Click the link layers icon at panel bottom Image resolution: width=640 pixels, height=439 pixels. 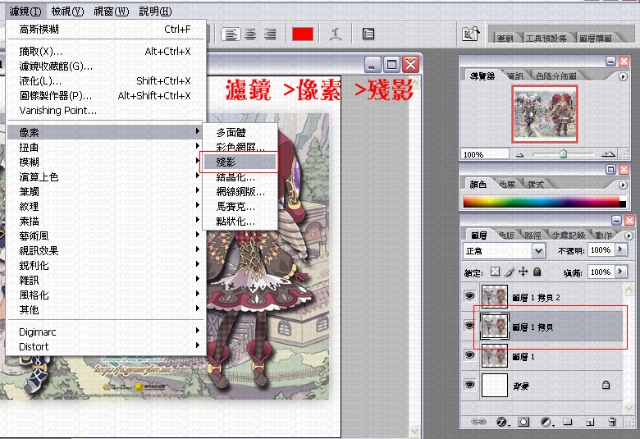(478, 421)
